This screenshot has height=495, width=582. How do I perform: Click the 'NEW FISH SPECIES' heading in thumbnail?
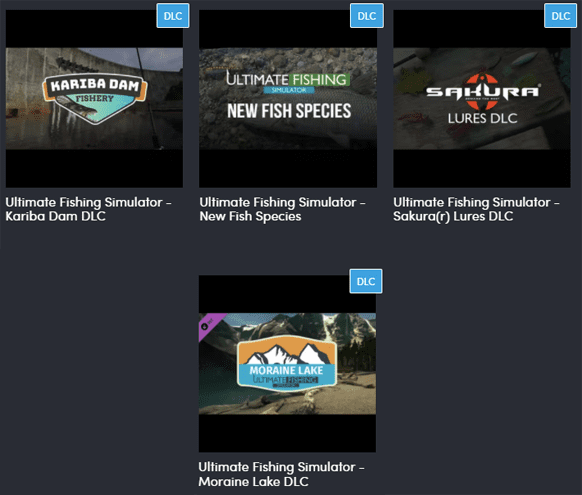[289, 111]
